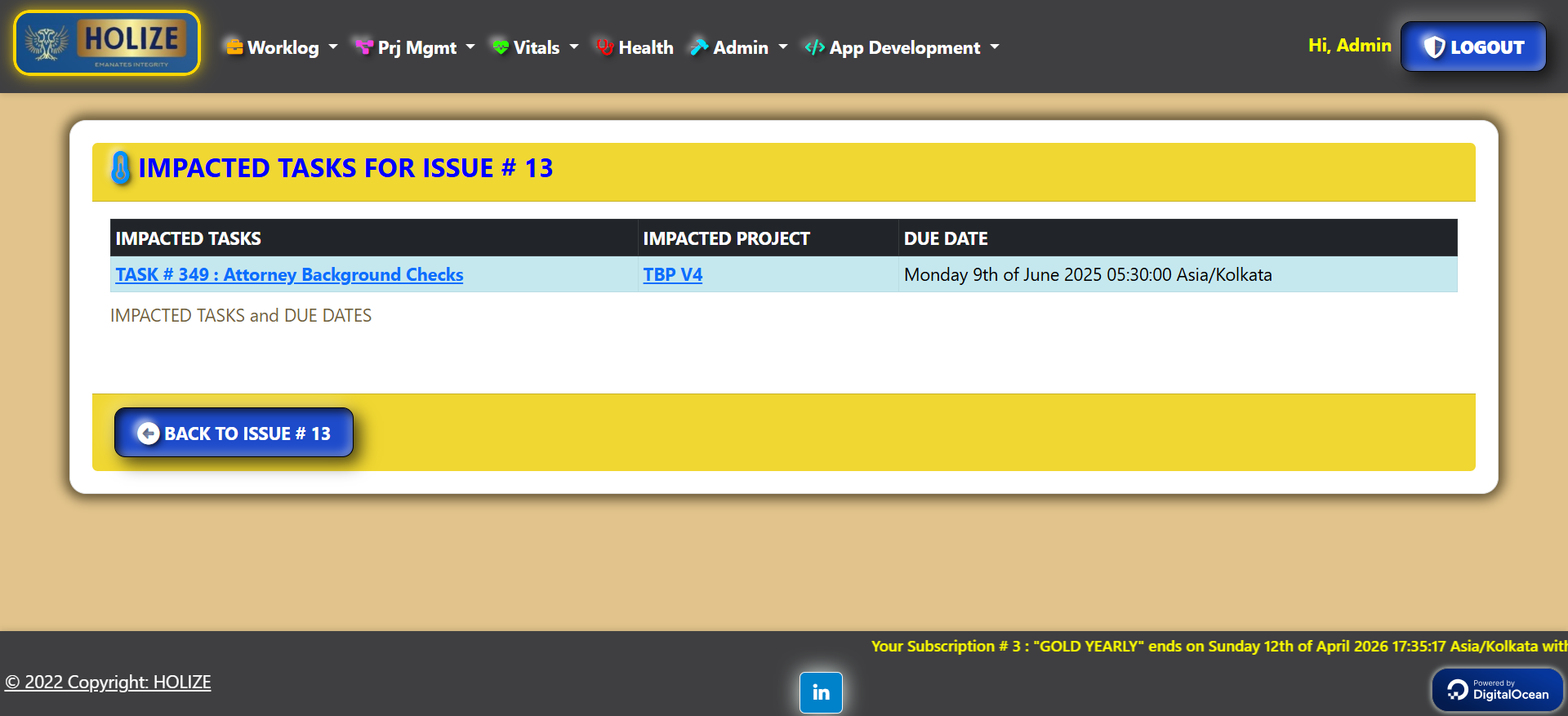
Task: Click the thermometer icon beside page title
Action: (121, 168)
